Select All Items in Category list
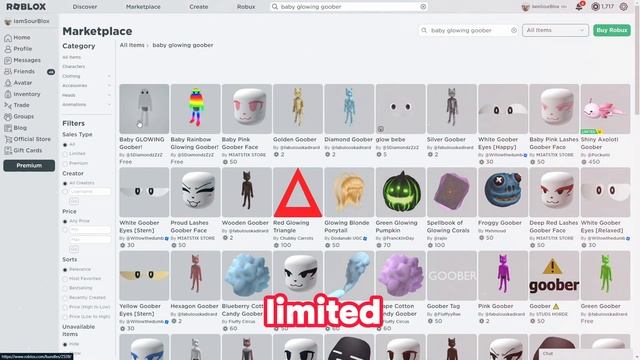 72,57
